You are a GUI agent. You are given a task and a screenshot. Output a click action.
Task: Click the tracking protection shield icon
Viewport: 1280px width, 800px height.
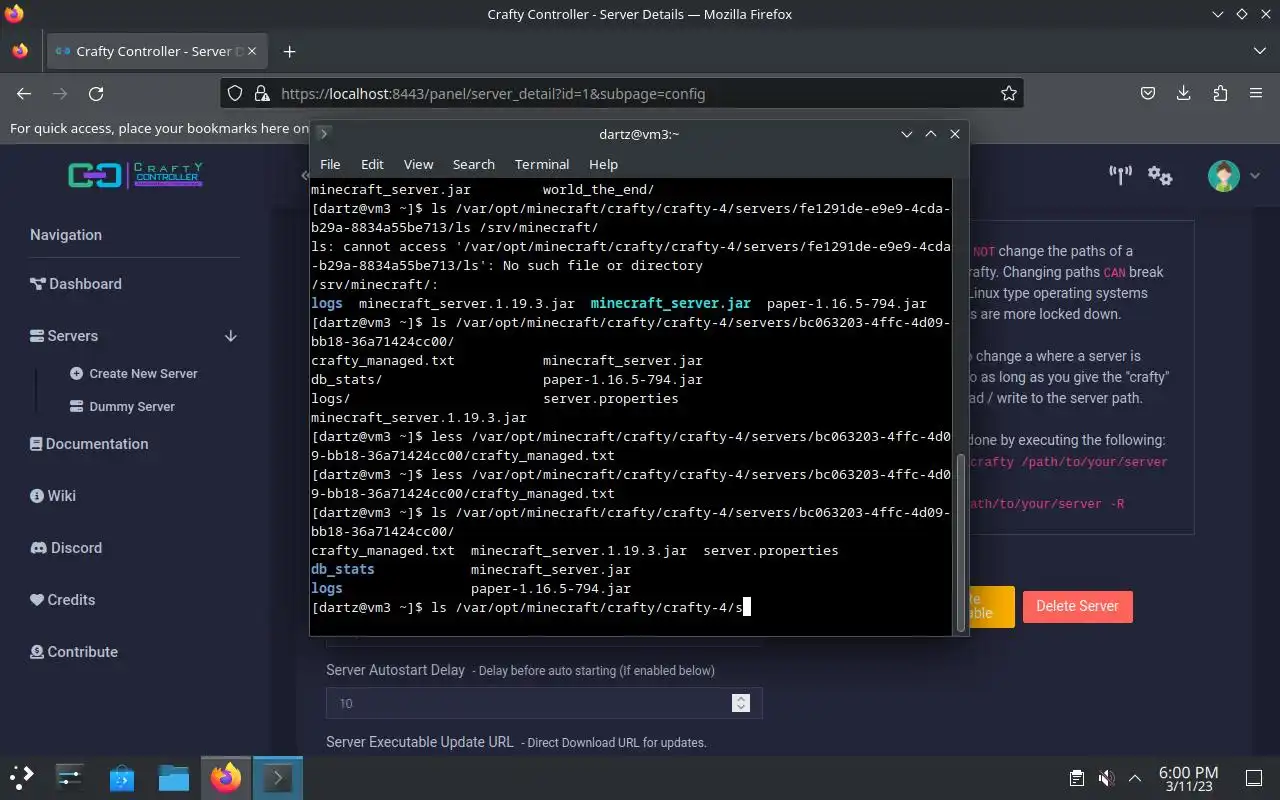235,93
